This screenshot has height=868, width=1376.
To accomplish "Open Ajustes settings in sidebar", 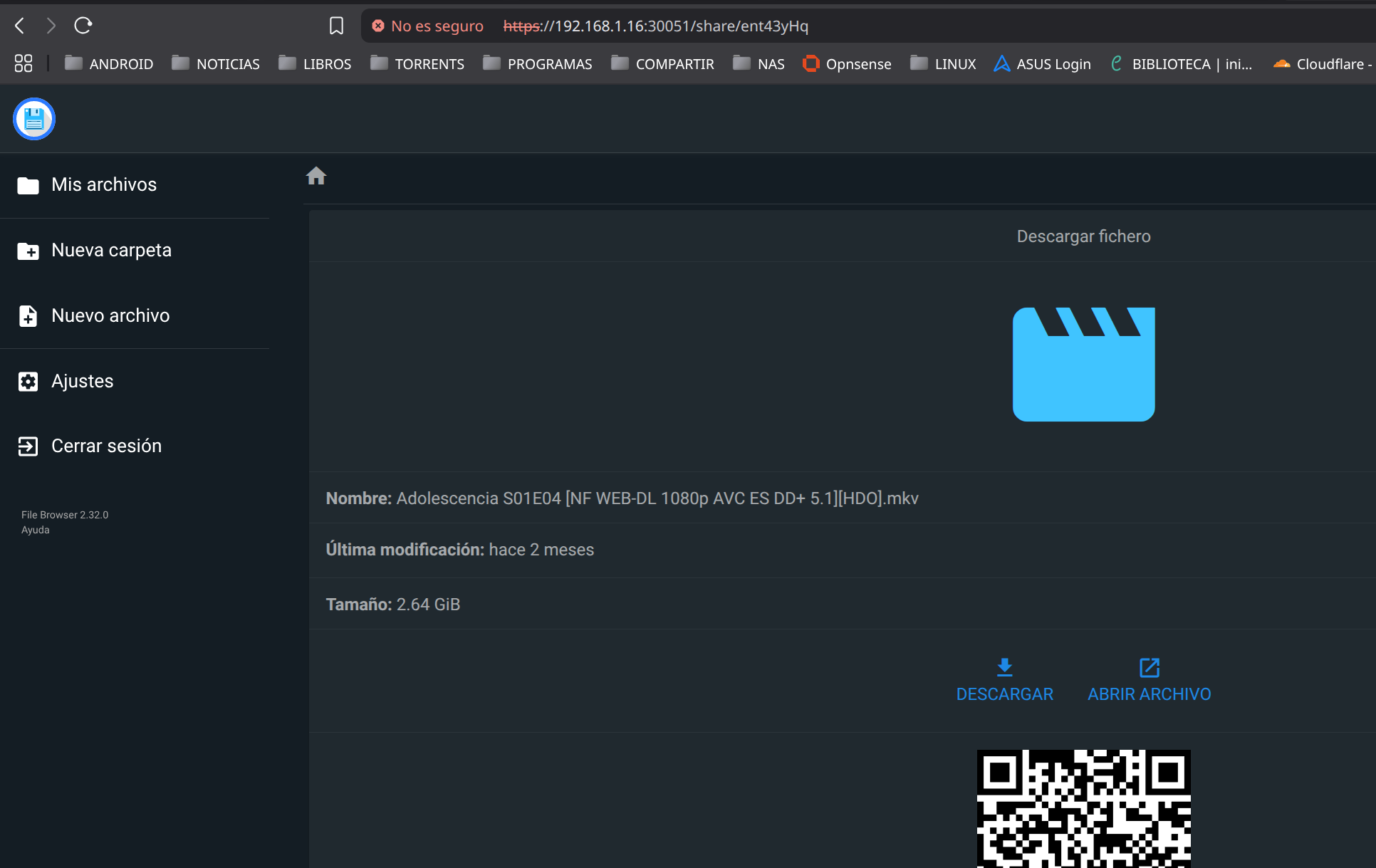I will (x=82, y=382).
